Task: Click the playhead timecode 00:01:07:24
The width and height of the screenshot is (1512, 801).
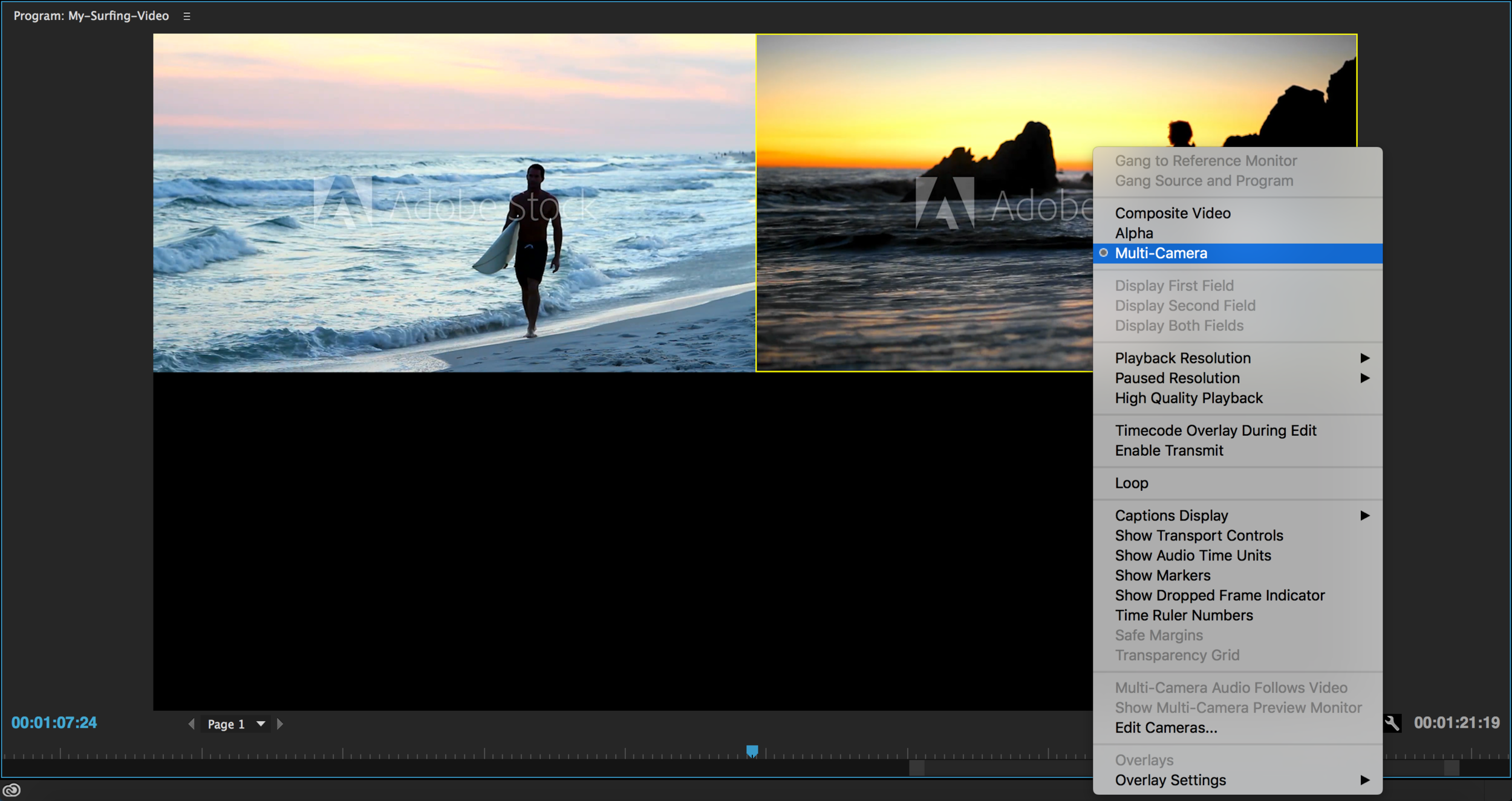Action: click(x=54, y=722)
